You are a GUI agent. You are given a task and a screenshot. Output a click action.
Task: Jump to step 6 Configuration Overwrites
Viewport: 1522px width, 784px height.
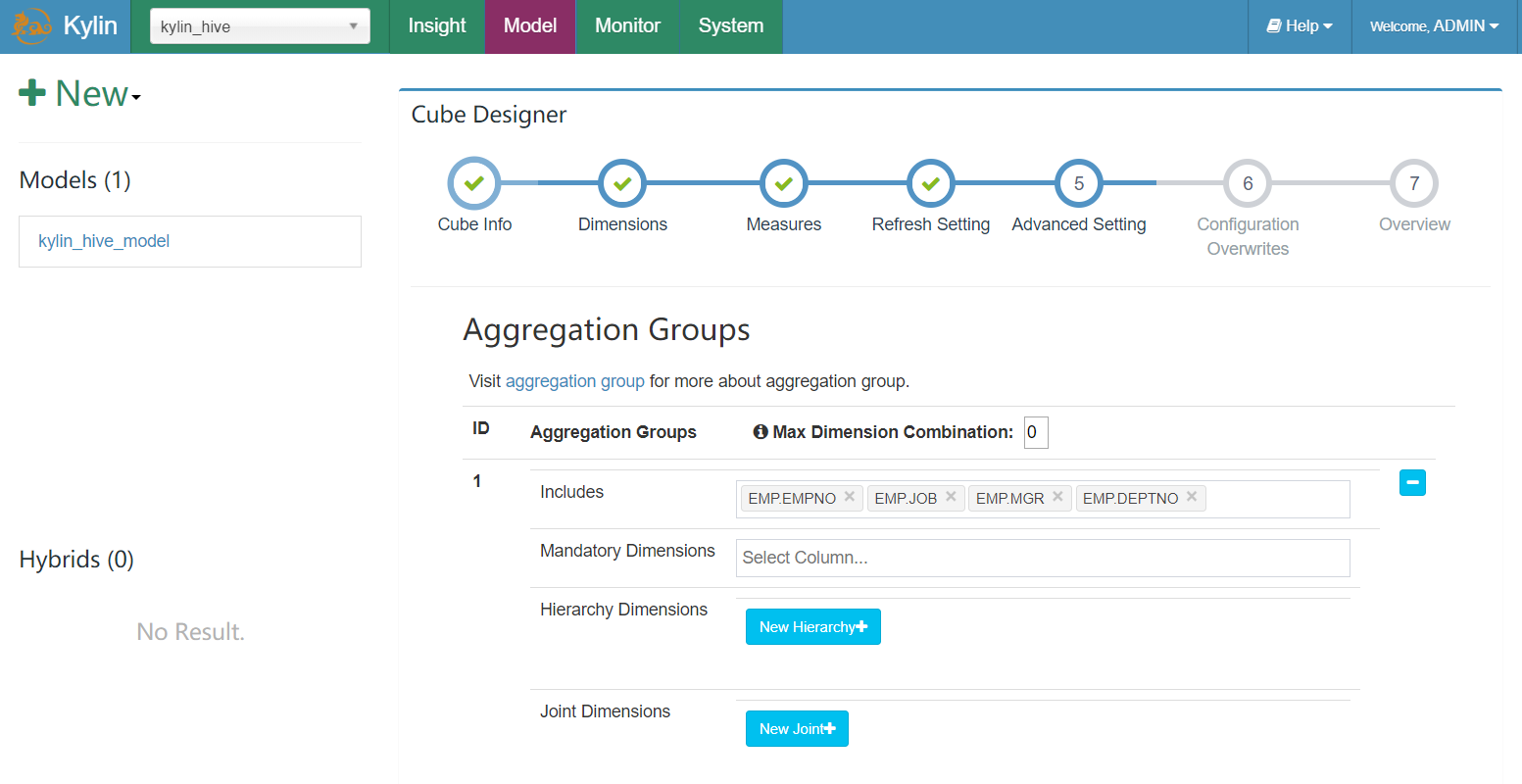point(1248,183)
